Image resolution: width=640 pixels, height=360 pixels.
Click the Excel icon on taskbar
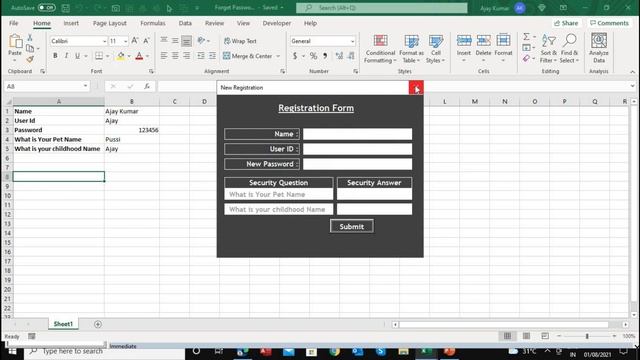tap(425, 351)
